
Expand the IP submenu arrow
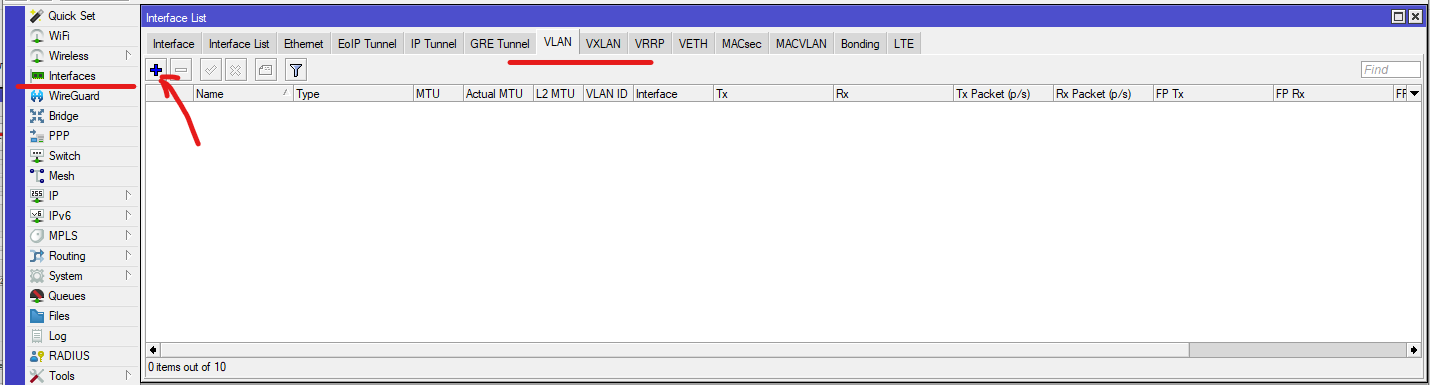coord(127,195)
